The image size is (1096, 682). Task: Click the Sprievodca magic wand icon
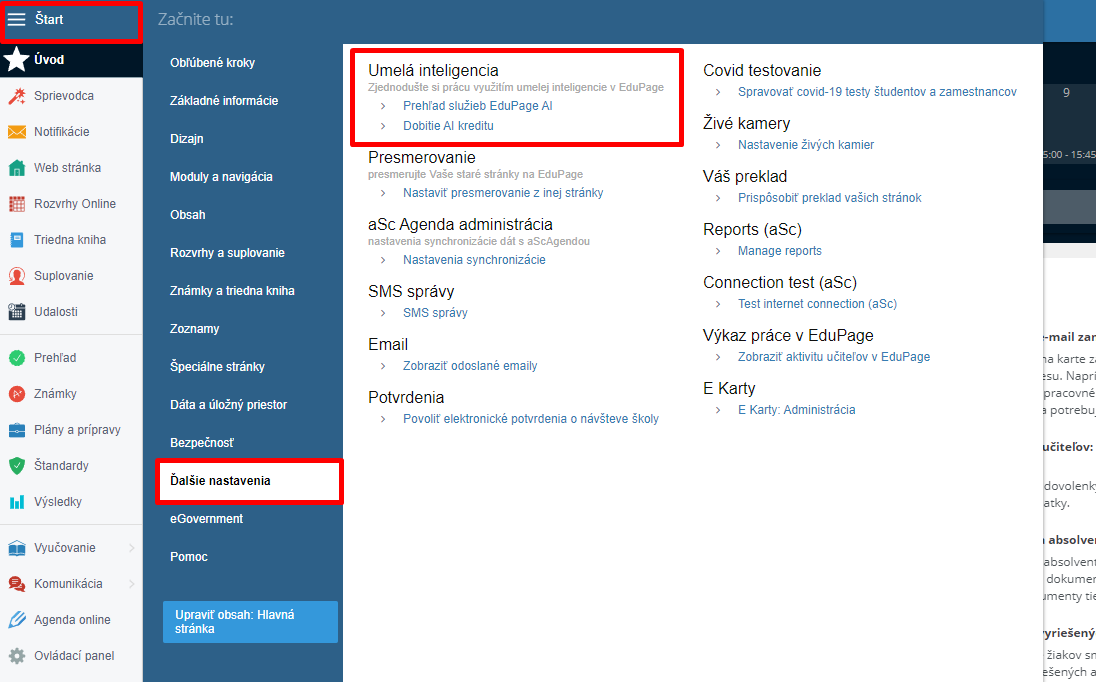tap(17, 96)
